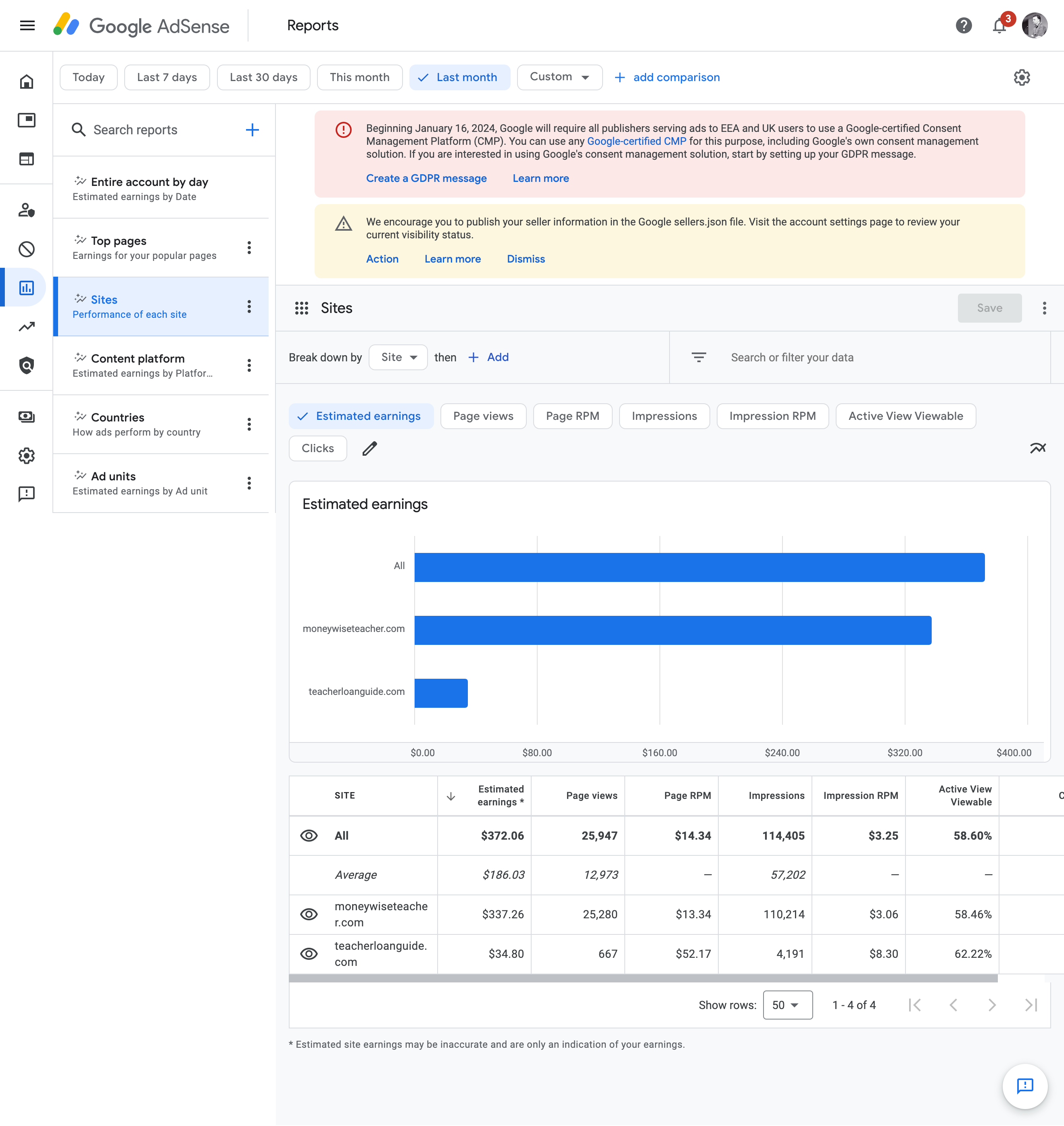
Task: Go to Home in the sidebar
Action: [x=27, y=81]
